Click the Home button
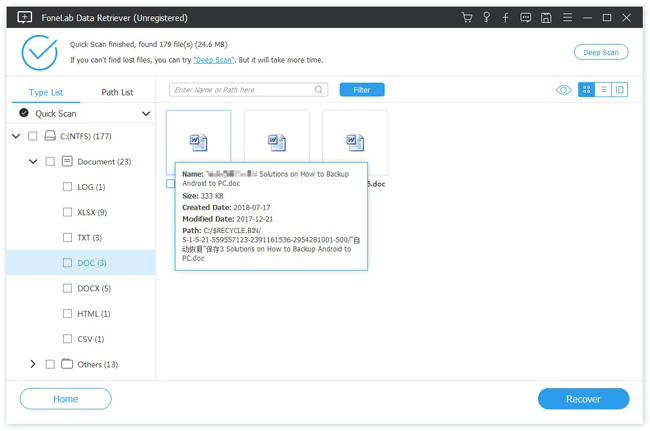 coord(65,399)
